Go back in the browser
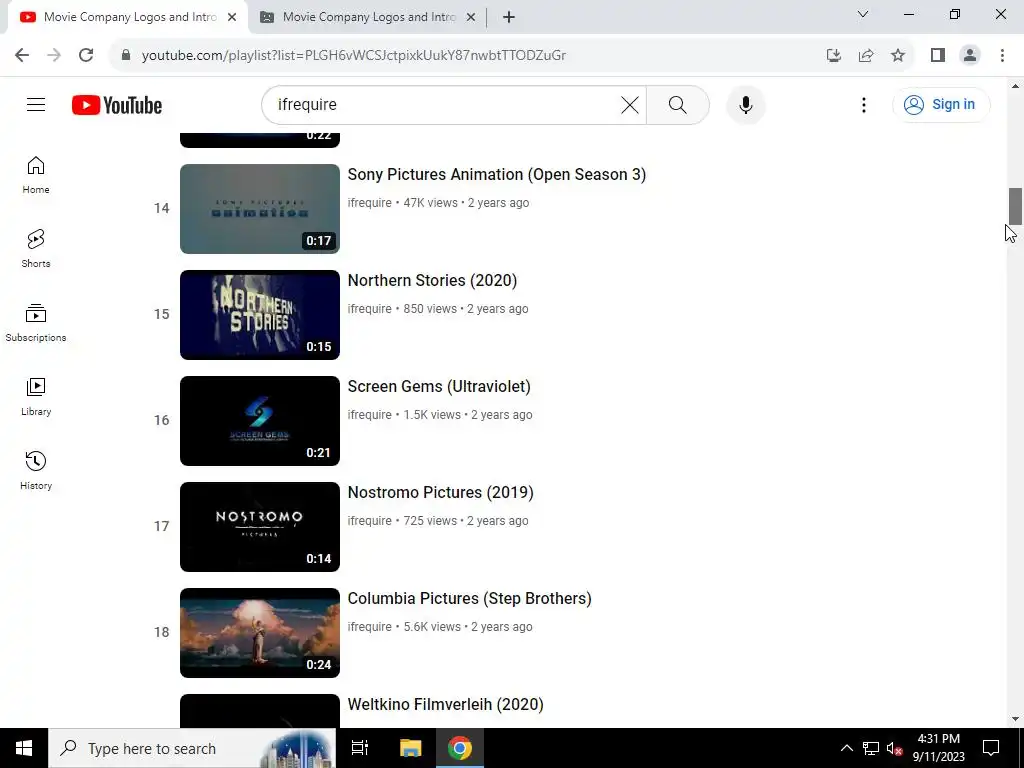This screenshot has height=768, width=1024. [x=22, y=55]
